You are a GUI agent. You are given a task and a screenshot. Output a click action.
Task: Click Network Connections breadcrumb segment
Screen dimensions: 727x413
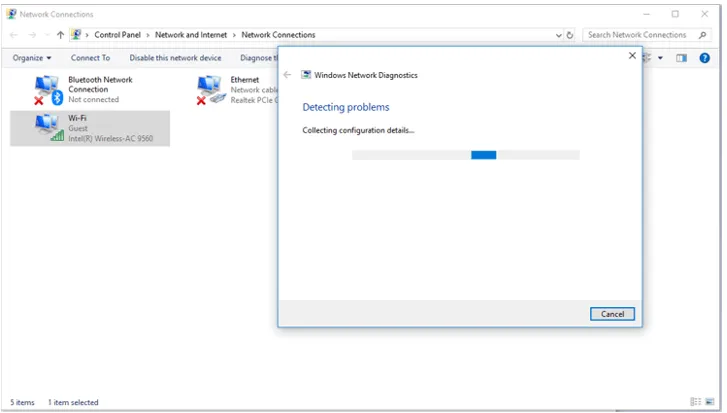[x=278, y=35]
